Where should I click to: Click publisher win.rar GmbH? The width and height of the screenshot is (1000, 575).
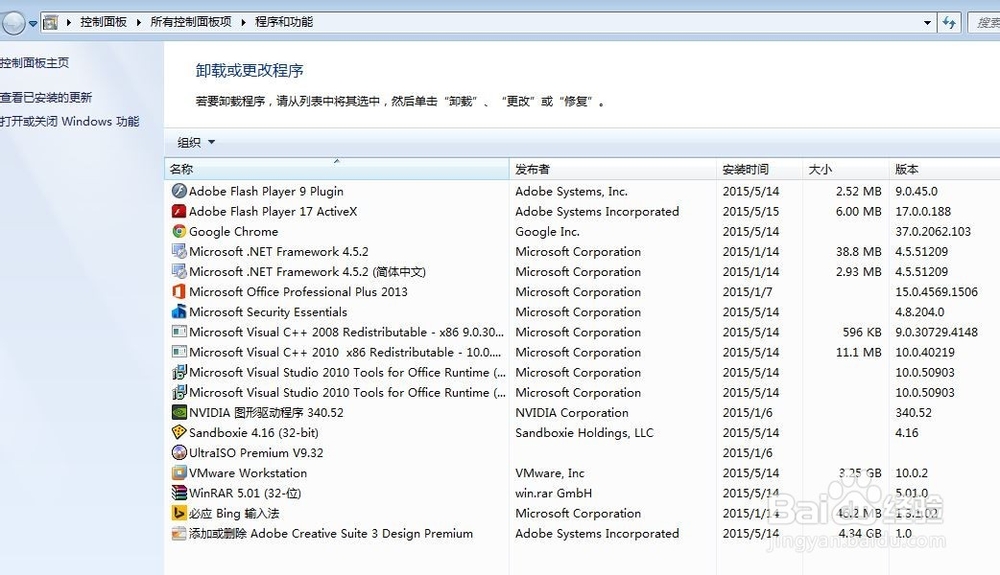pos(554,493)
